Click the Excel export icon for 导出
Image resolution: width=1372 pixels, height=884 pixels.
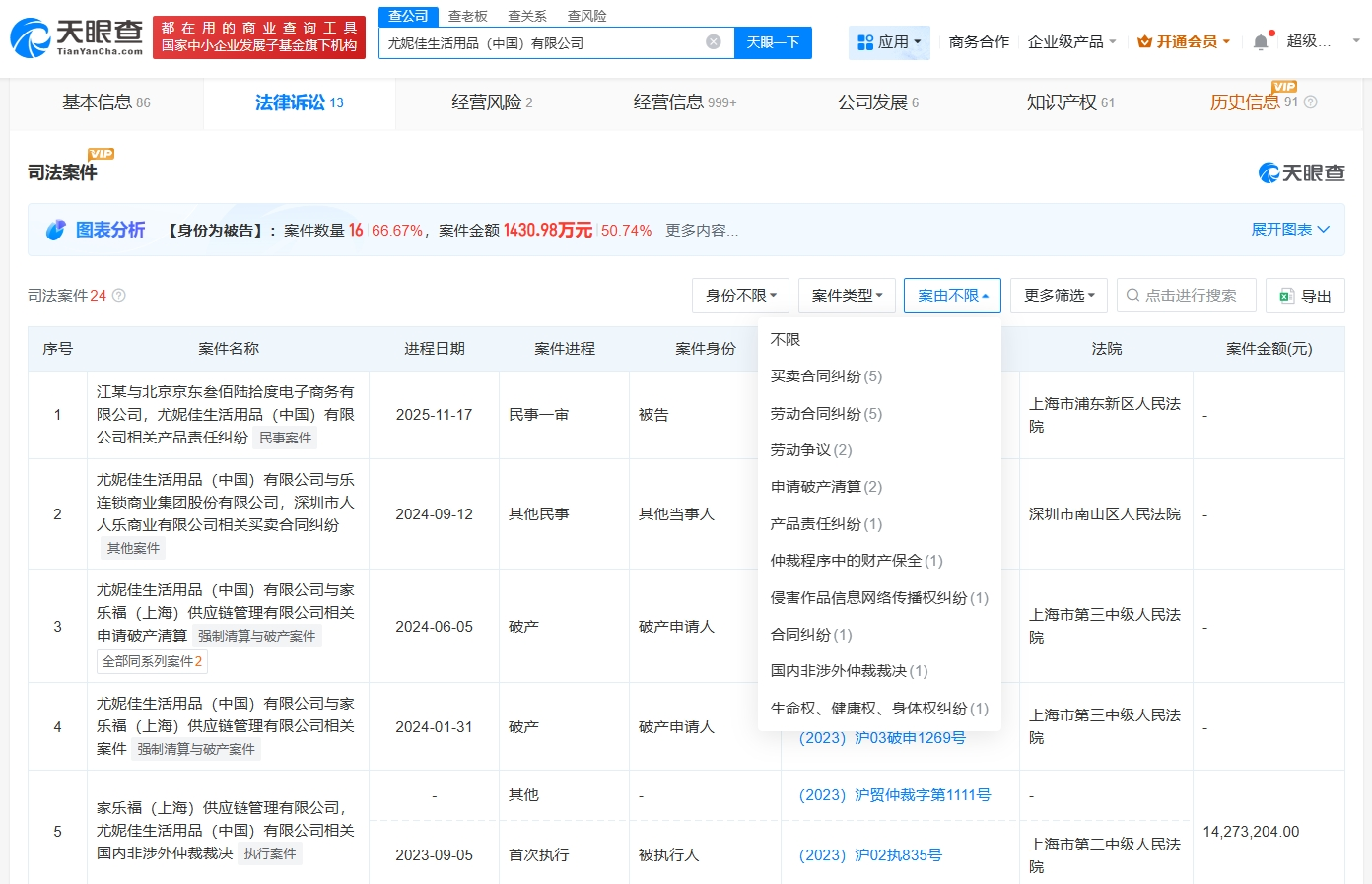1286,296
